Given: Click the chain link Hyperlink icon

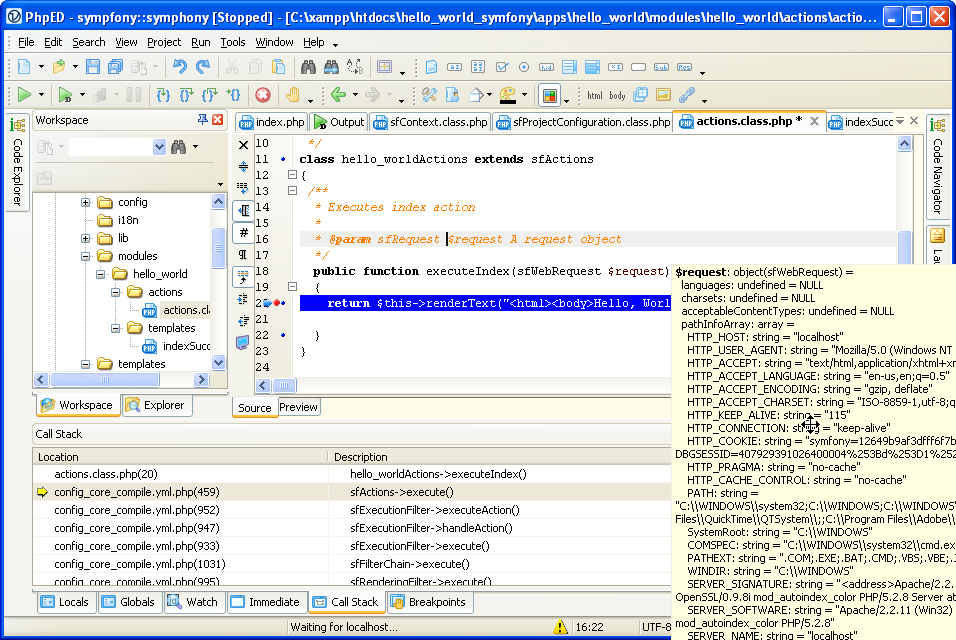Looking at the screenshot, I should pyautogui.click(x=686, y=95).
